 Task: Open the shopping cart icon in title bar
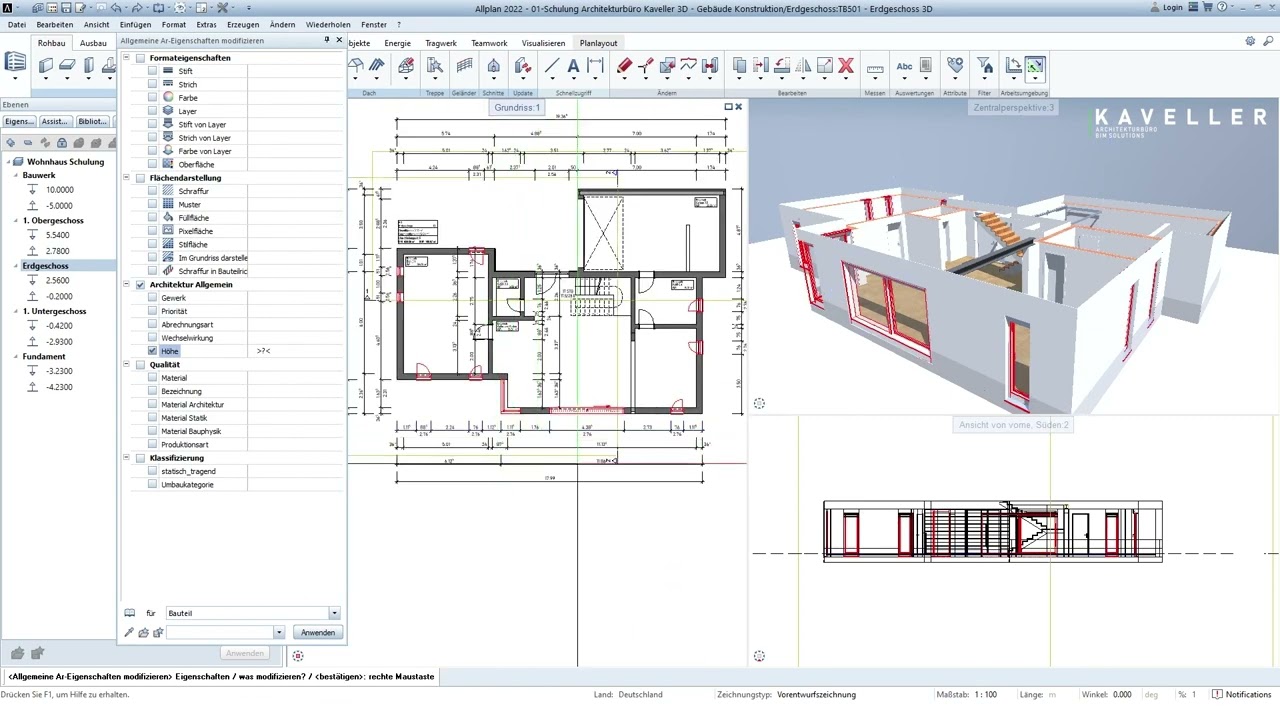point(1207,8)
